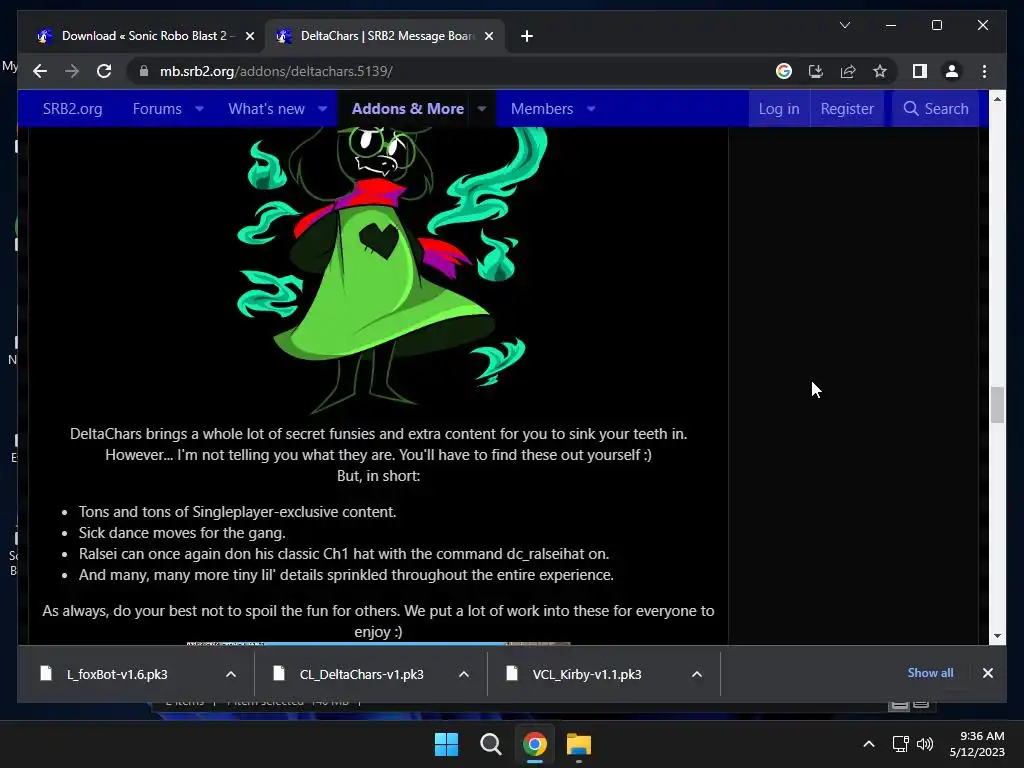The height and width of the screenshot is (768, 1024).
Task: Open the Forums nav item
Action: pyautogui.click(x=157, y=108)
